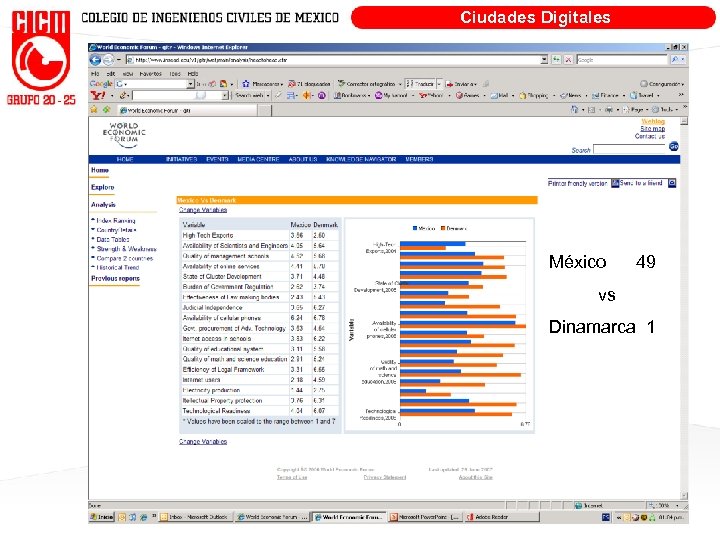Open the File menu
720x540 pixels.
coord(95,73)
